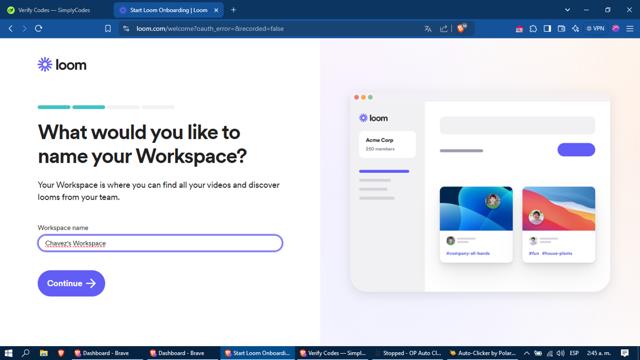Open a new tab with the plus button
Screen dimensions: 640x360
(x=233, y=10)
